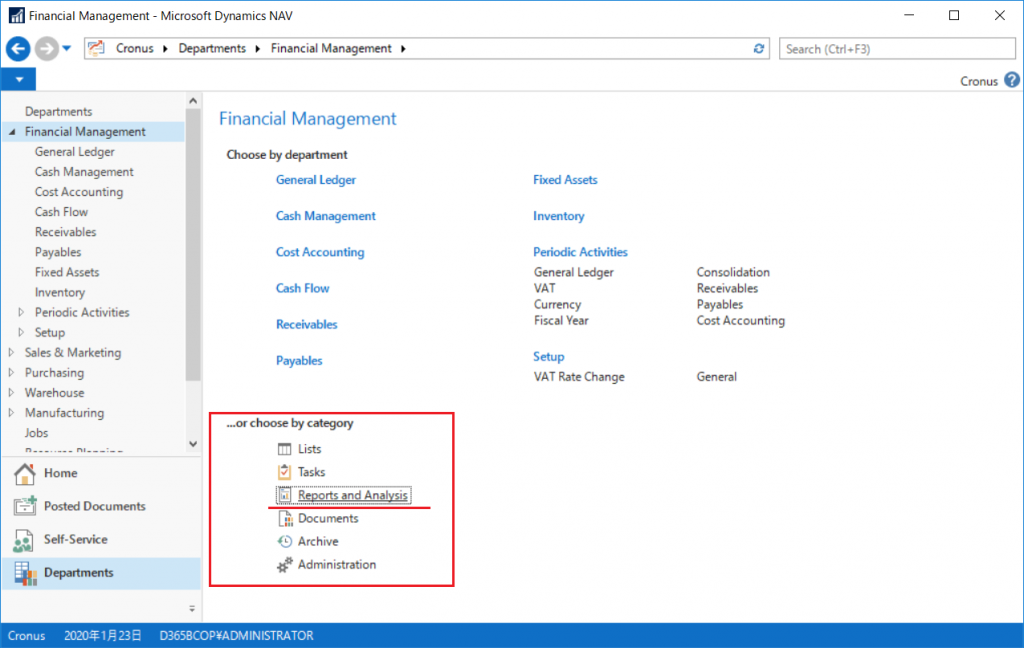Select Departments root in navigation tree
Image resolution: width=1024 pixels, height=648 pixels.
[x=58, y=112]
